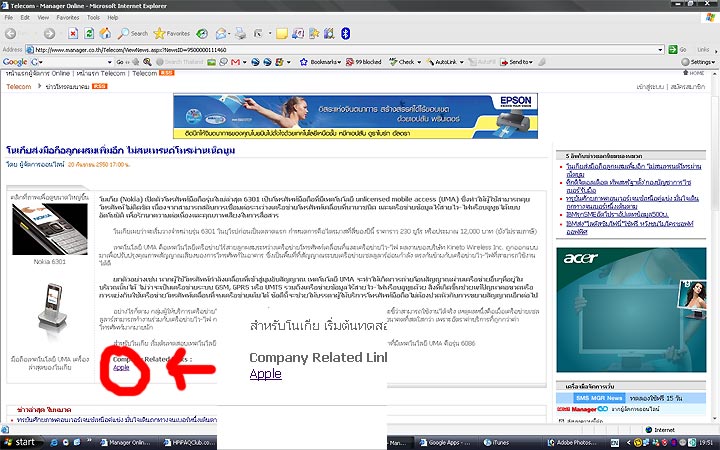Switch to HPPAQClub.com taskbar window

(x=190, y=443)
